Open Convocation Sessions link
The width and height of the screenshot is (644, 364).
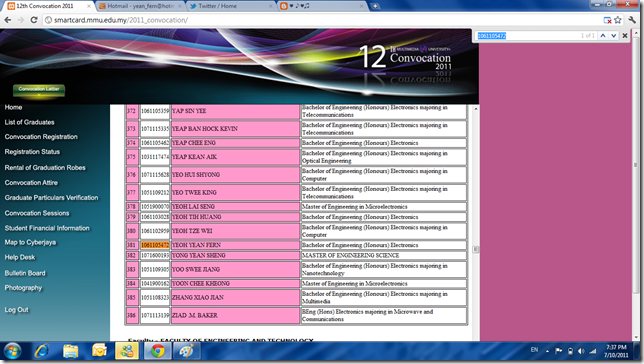pyautogui.click(x=37, y=213)
